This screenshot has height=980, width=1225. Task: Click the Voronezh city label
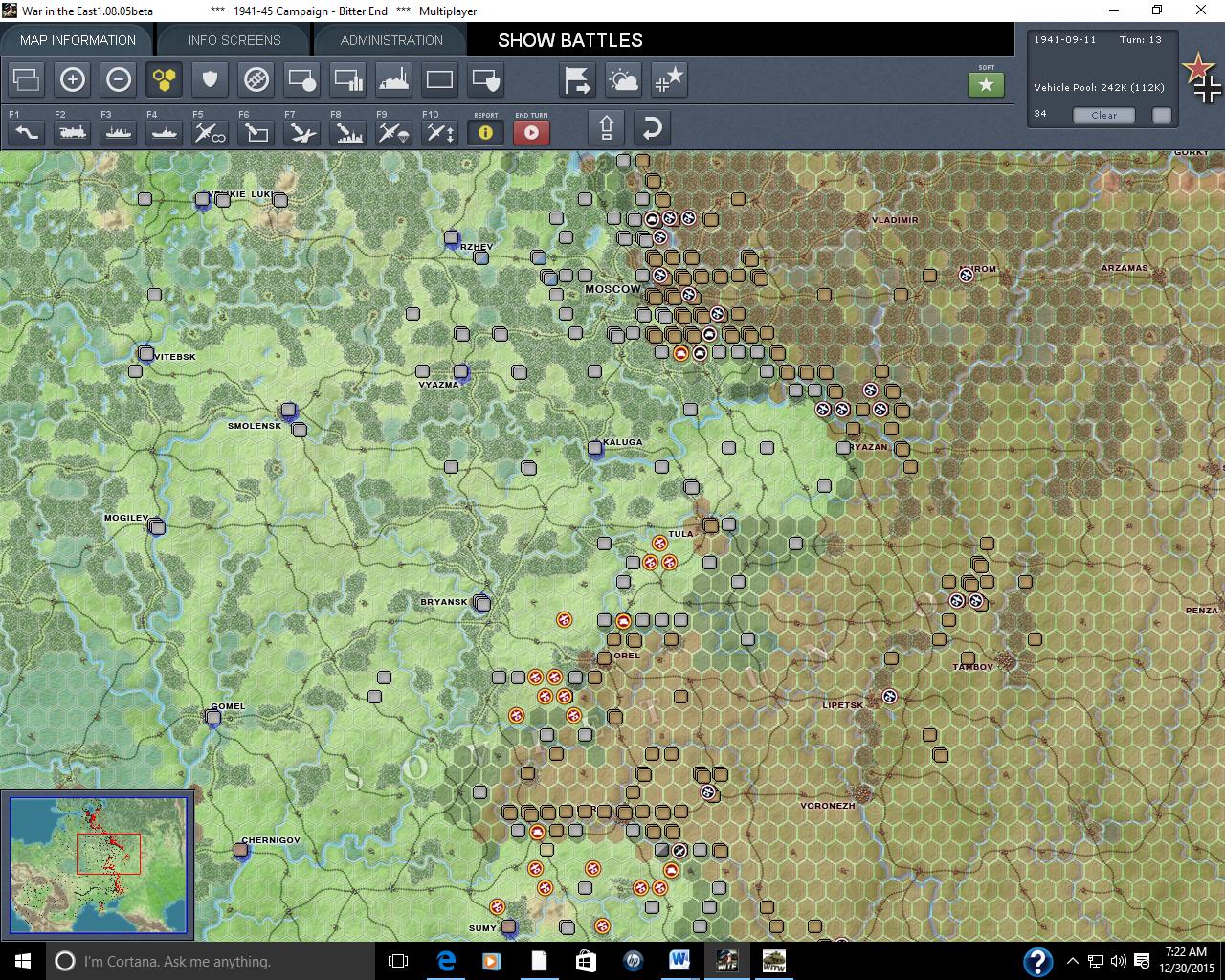click(828, 806)
